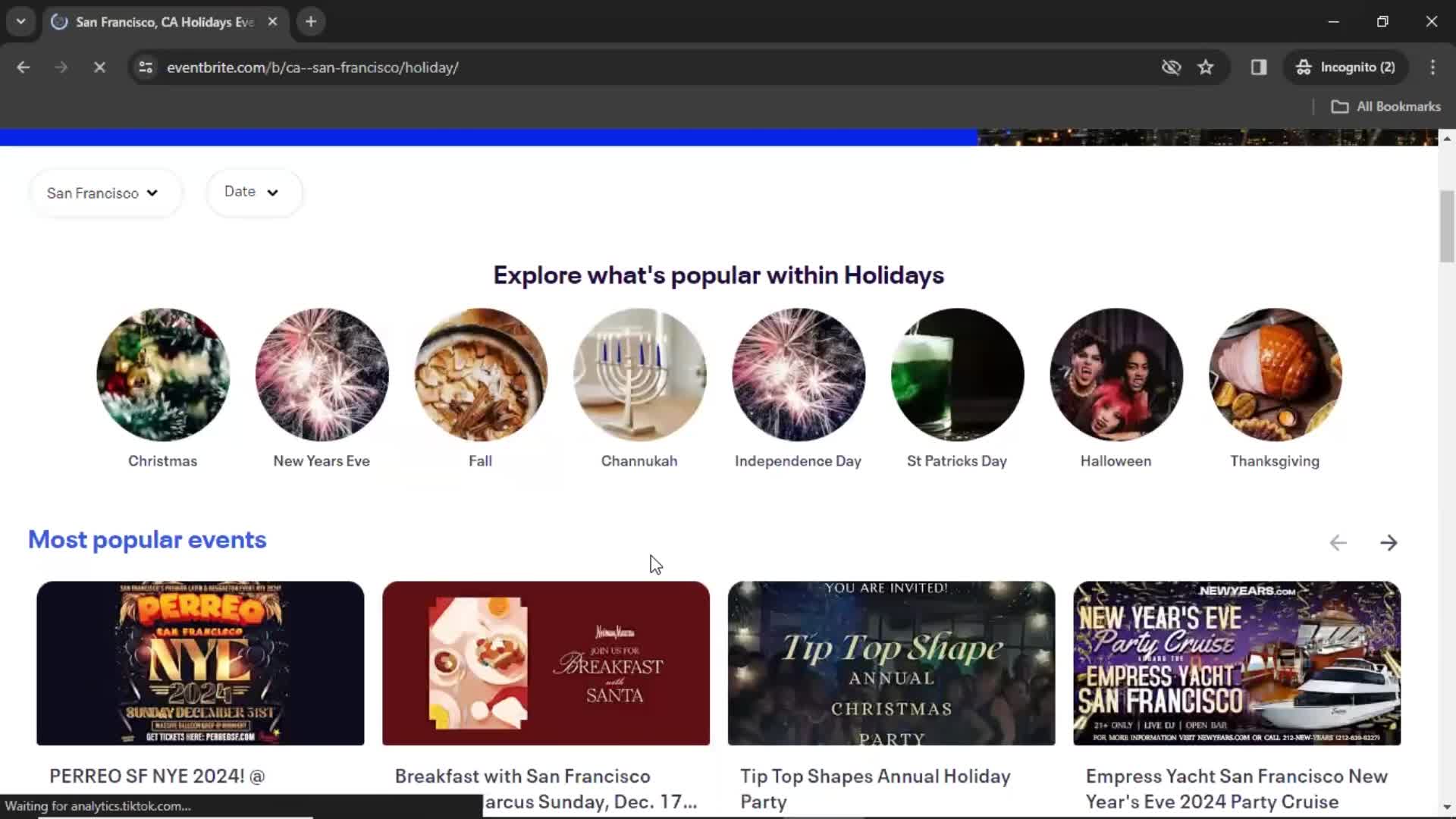Close the San Francisco Holidays tab
The image size is (1456, 819).
(x=272, y=22)
